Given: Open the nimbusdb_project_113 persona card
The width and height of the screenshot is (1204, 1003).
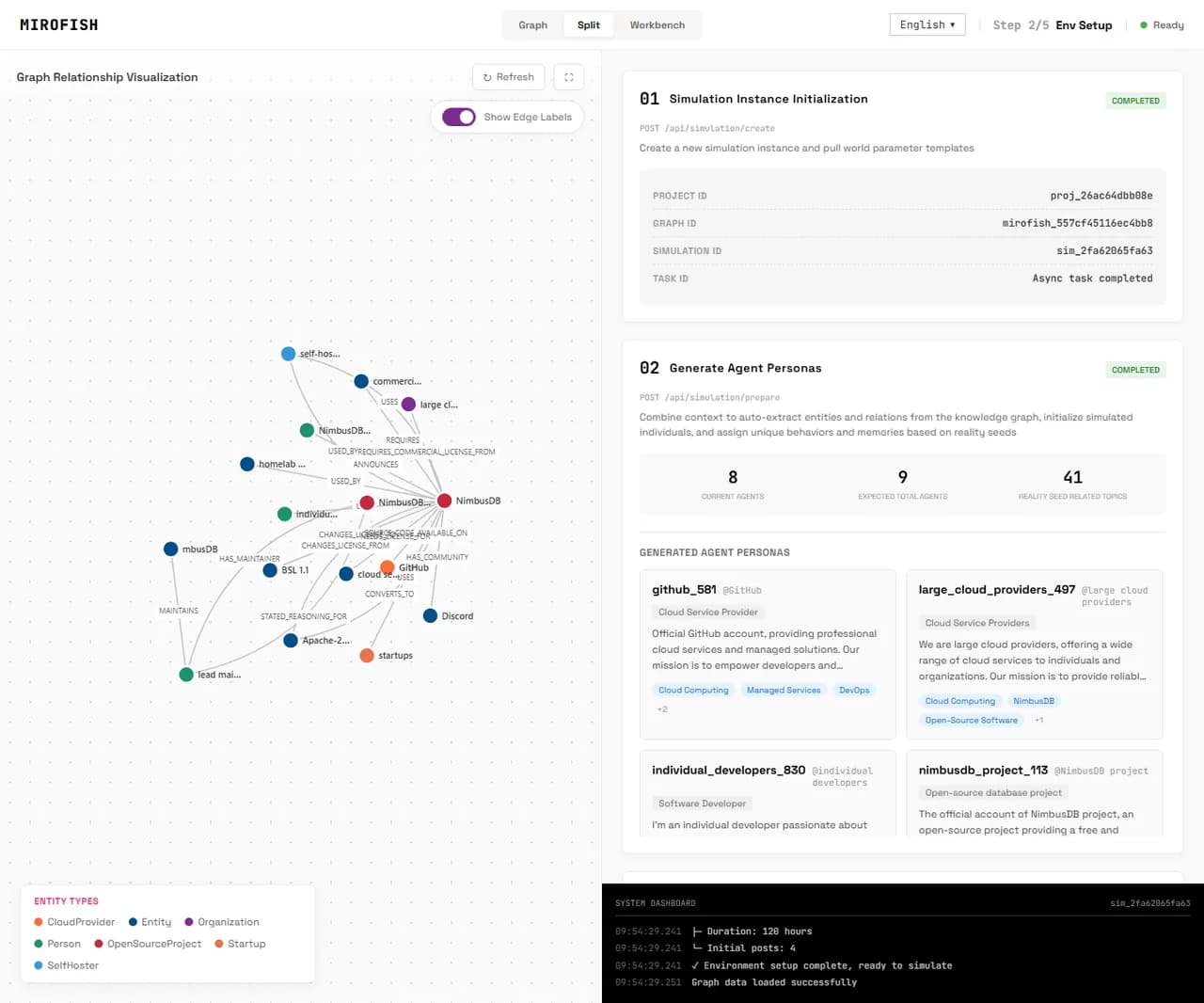Looking at the screenshot, I should point(1035,793).
